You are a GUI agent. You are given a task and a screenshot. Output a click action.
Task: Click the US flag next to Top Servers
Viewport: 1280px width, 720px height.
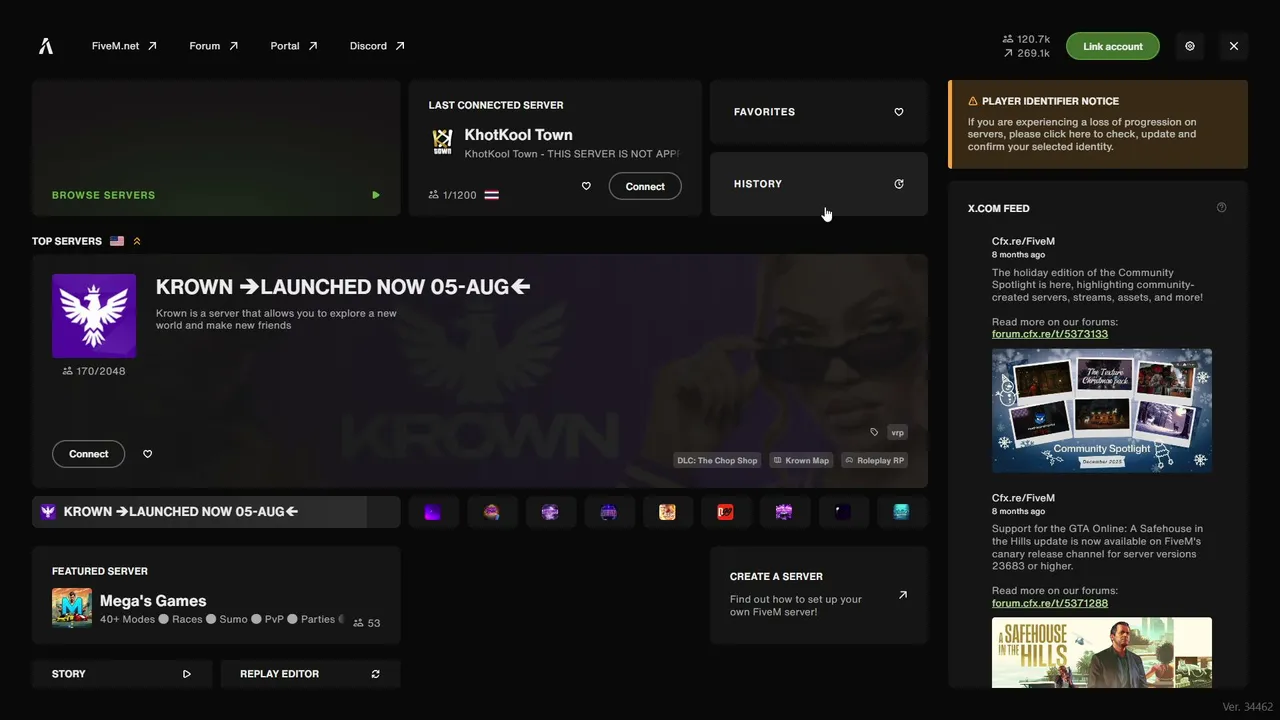click(x=117, y=241)
